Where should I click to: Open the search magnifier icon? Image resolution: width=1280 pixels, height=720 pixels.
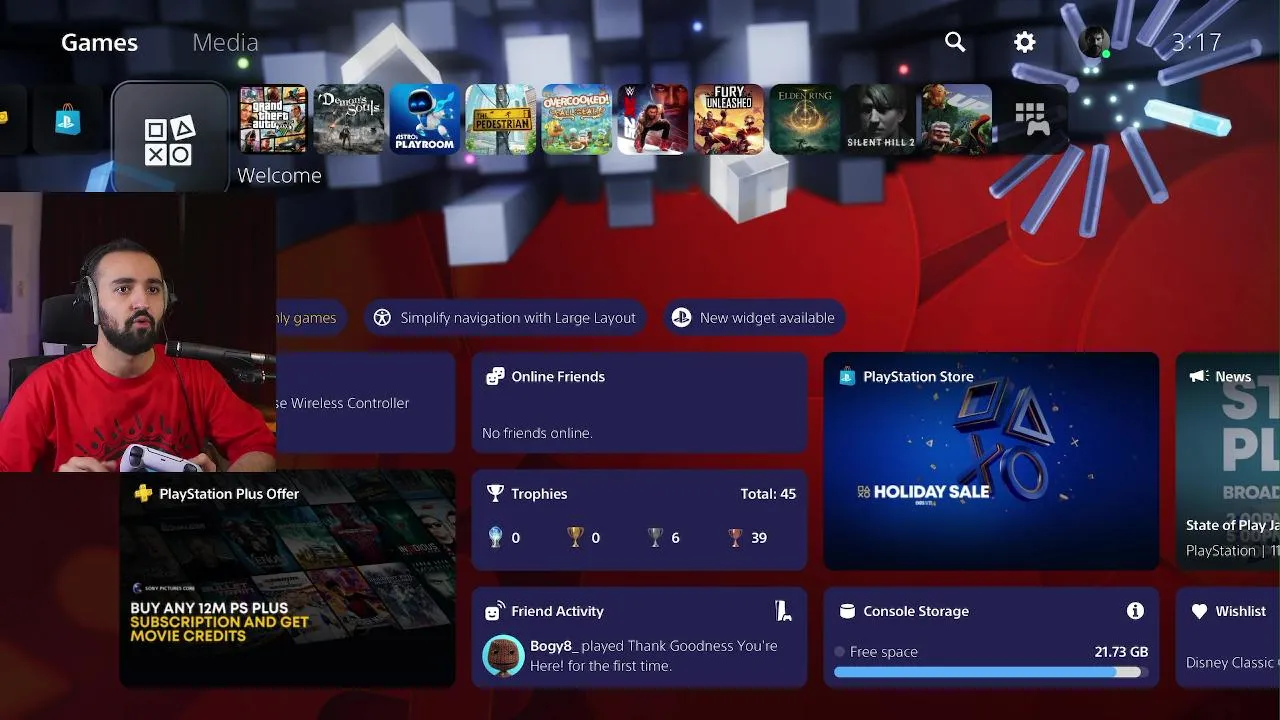(x=955, y=42)
